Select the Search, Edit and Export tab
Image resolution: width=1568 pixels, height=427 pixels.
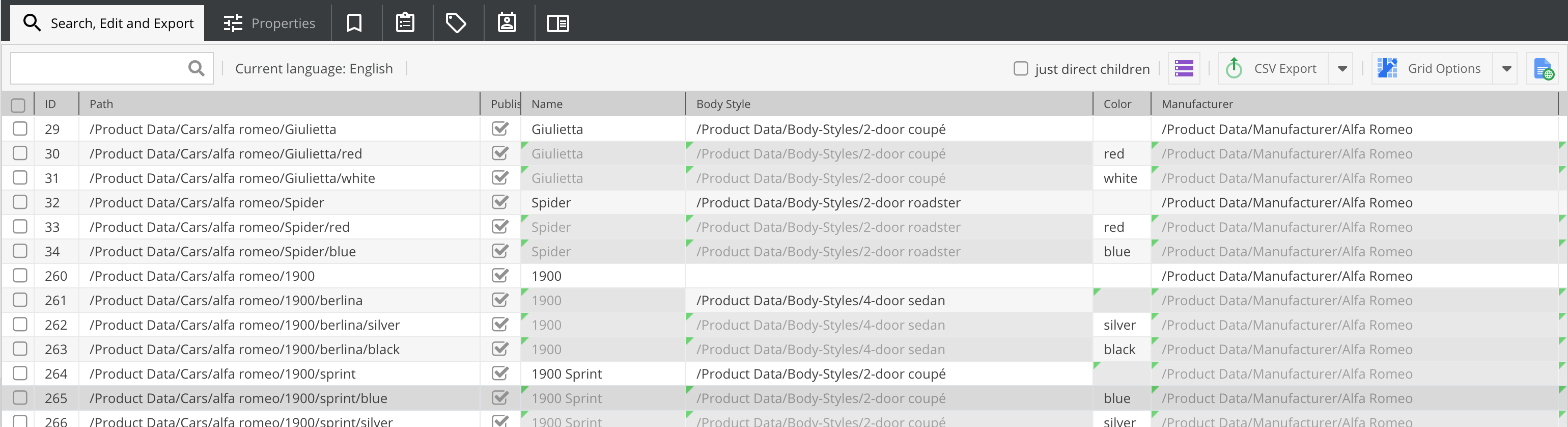pyautogui.click(x=108, y=23)
